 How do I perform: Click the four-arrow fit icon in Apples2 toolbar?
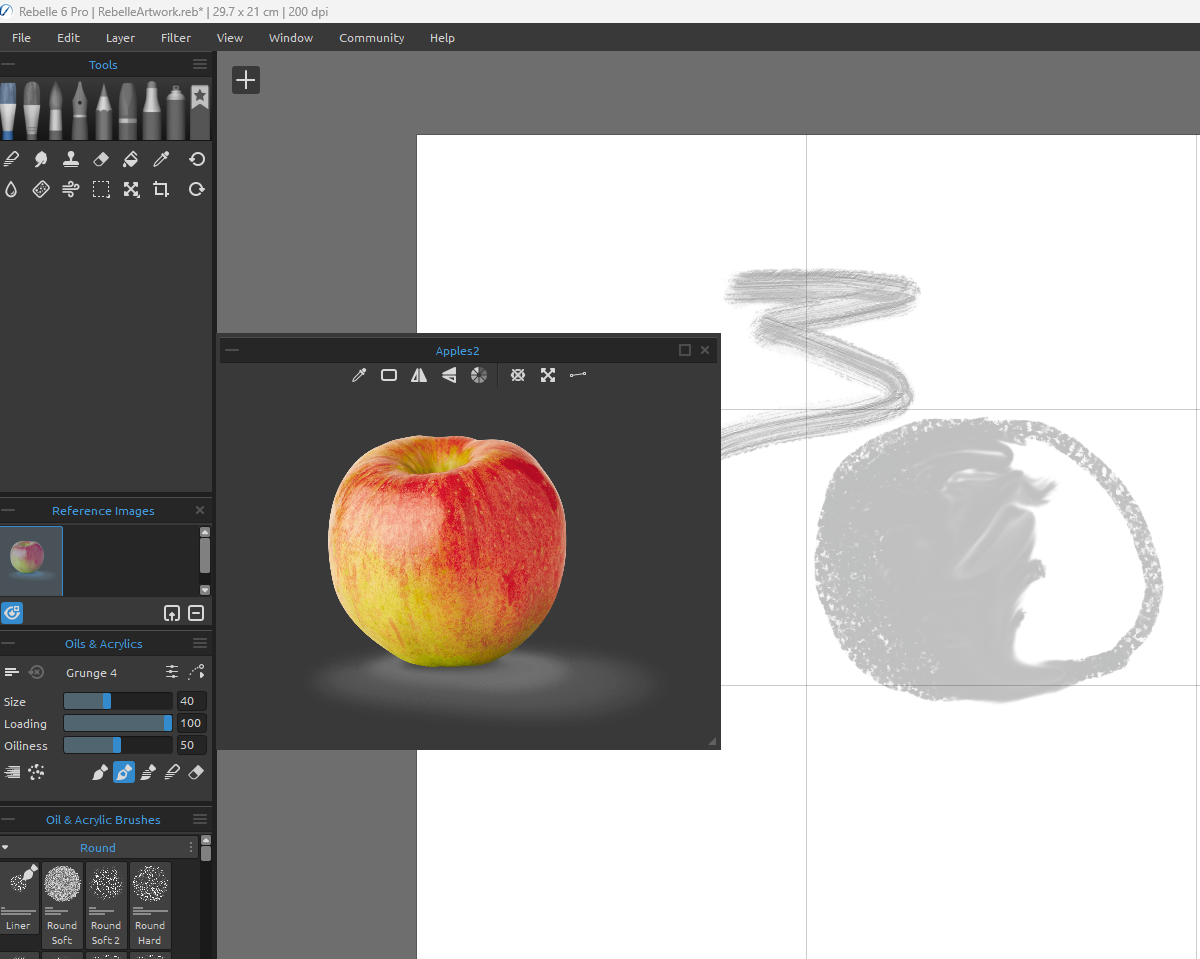[548, 375]
